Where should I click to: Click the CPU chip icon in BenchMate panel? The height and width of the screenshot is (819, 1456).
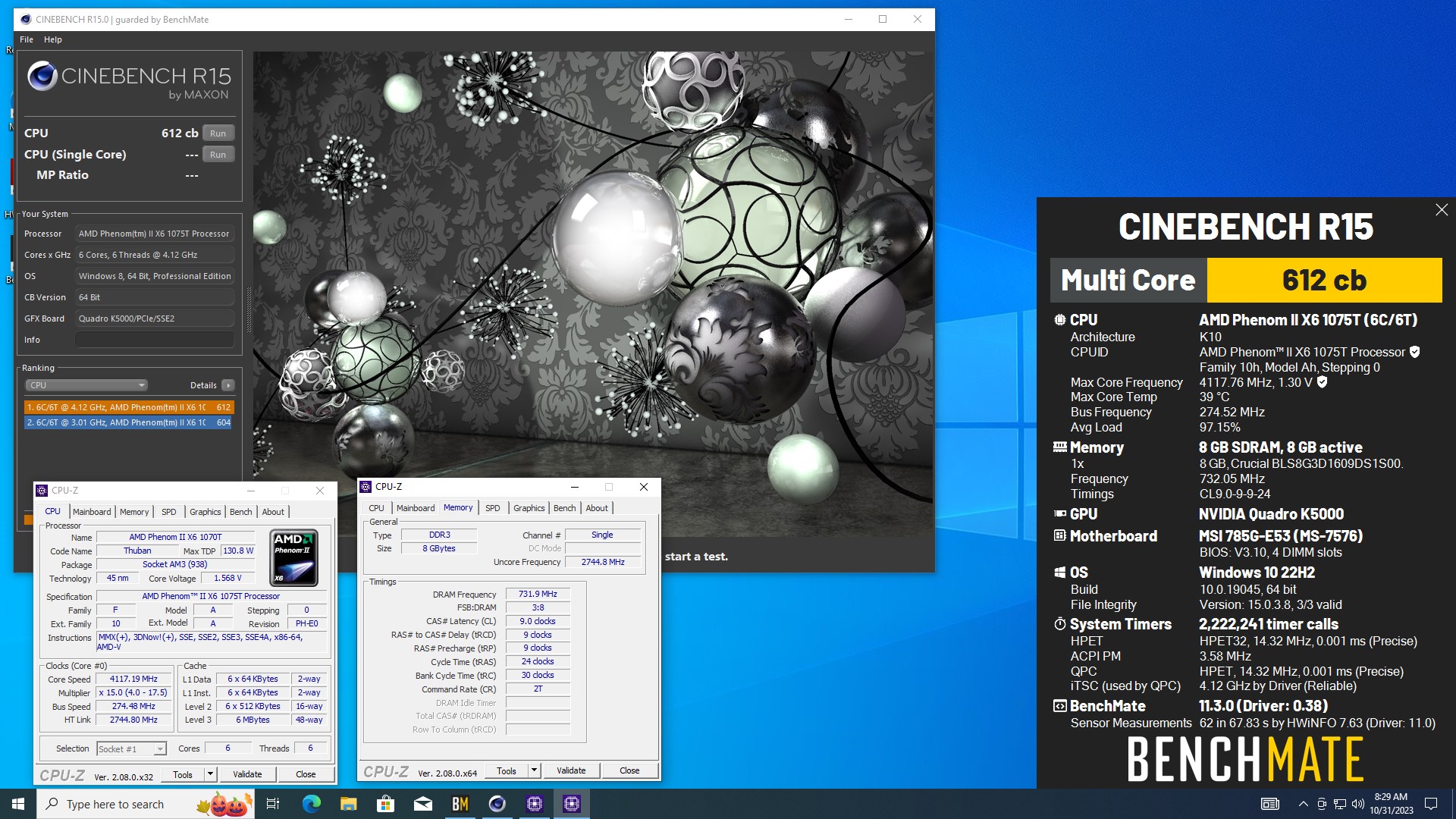coord(1059,320)
